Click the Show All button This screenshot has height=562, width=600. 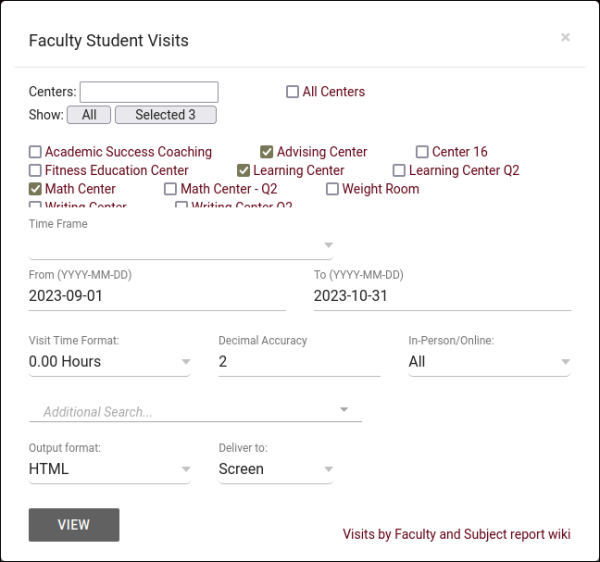tap(89, 115)
